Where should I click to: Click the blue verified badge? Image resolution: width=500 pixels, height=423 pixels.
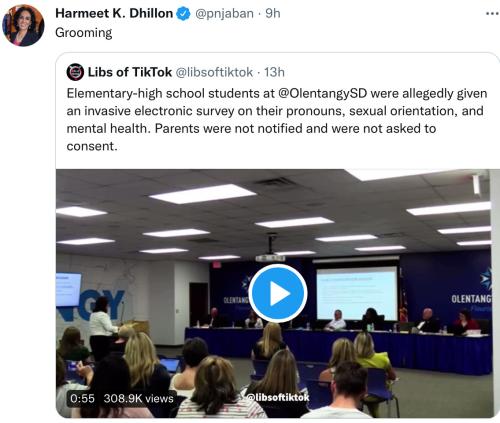pos(183,14)
